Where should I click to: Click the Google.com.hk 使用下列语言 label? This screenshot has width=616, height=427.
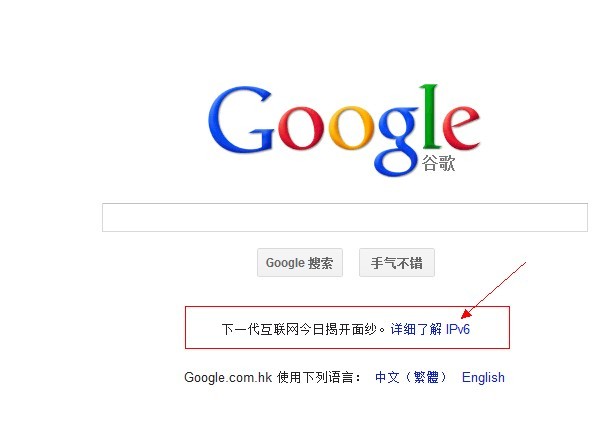pyautogui.click(x=272, y=378)
